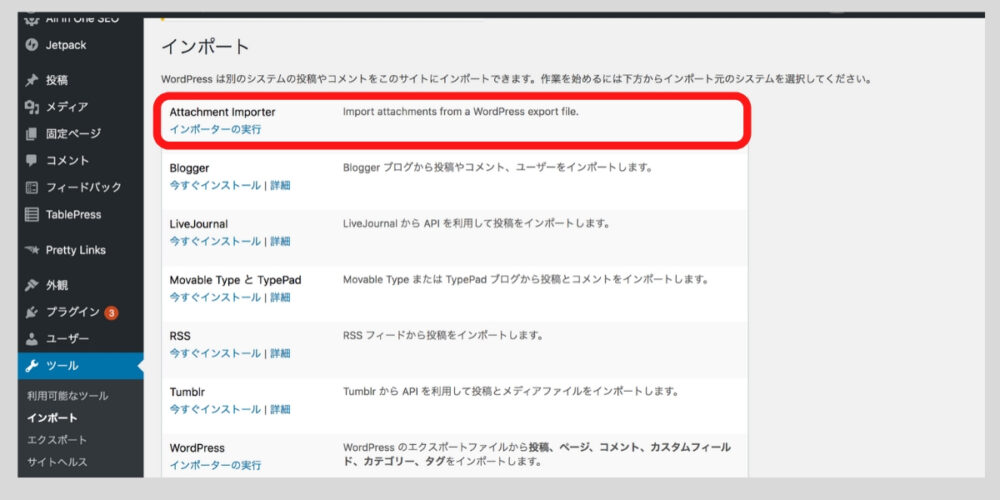This screenshot has height=500, width=1000.
Task: Open 利用可能なツール submenu item
Action: coord(68,396)
